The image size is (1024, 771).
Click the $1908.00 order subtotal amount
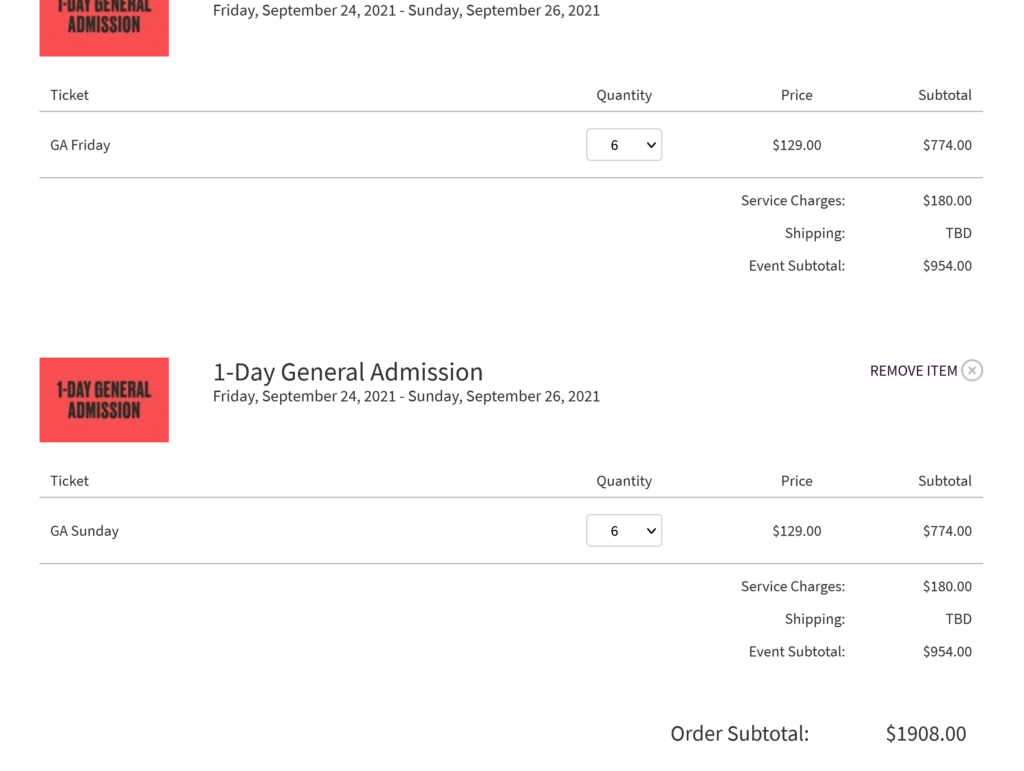926,734
